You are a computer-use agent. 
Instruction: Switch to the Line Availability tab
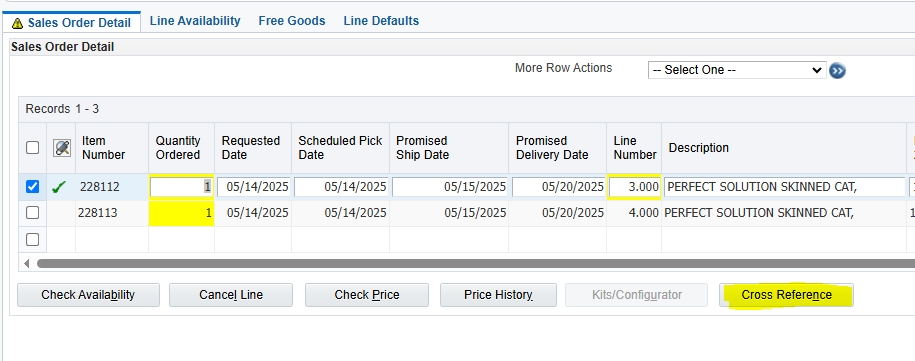[195, 21]
